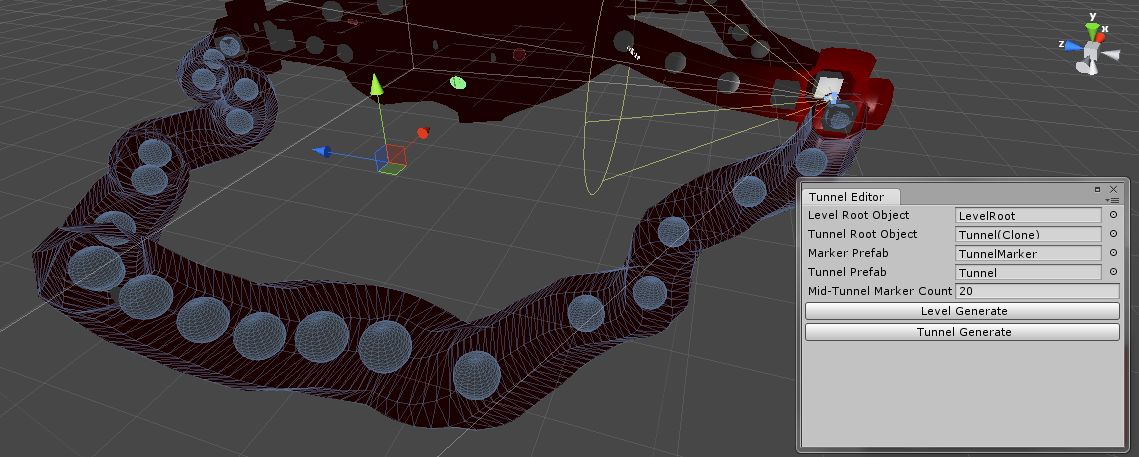
Task: Grab the blue Z-axis arrow of move gizmo
Action: 323,152
